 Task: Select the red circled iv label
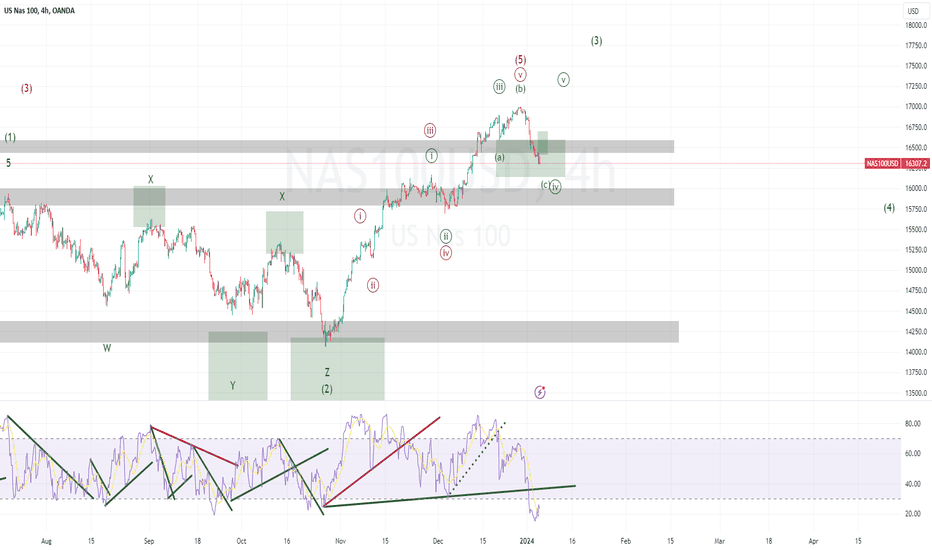coord(446,253)
